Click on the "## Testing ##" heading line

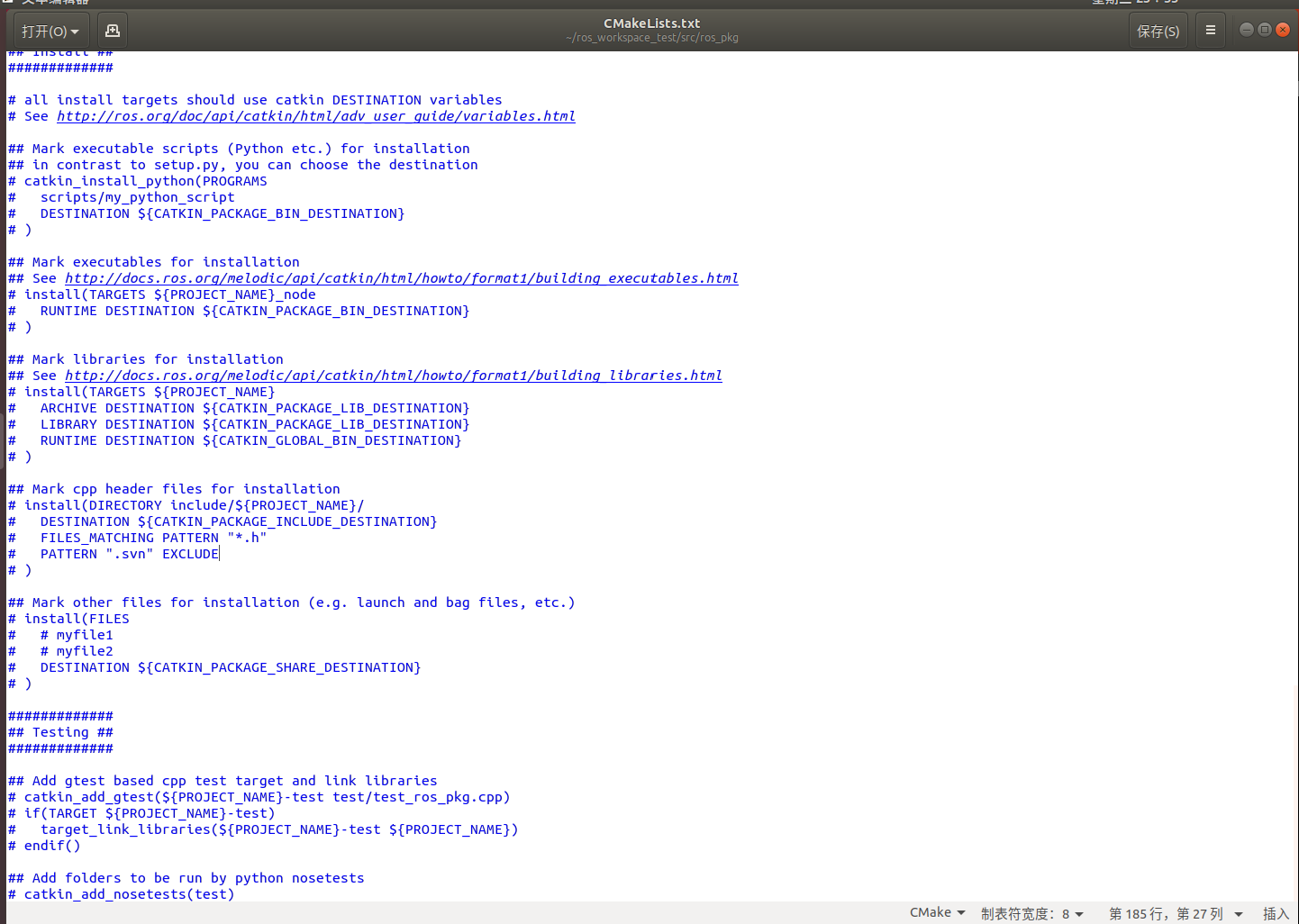[x=72, y=732]
